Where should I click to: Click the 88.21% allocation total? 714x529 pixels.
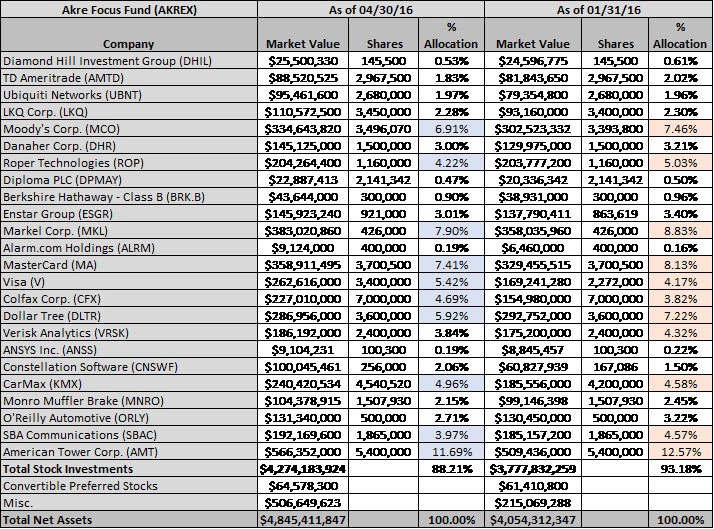pos(451,469)
